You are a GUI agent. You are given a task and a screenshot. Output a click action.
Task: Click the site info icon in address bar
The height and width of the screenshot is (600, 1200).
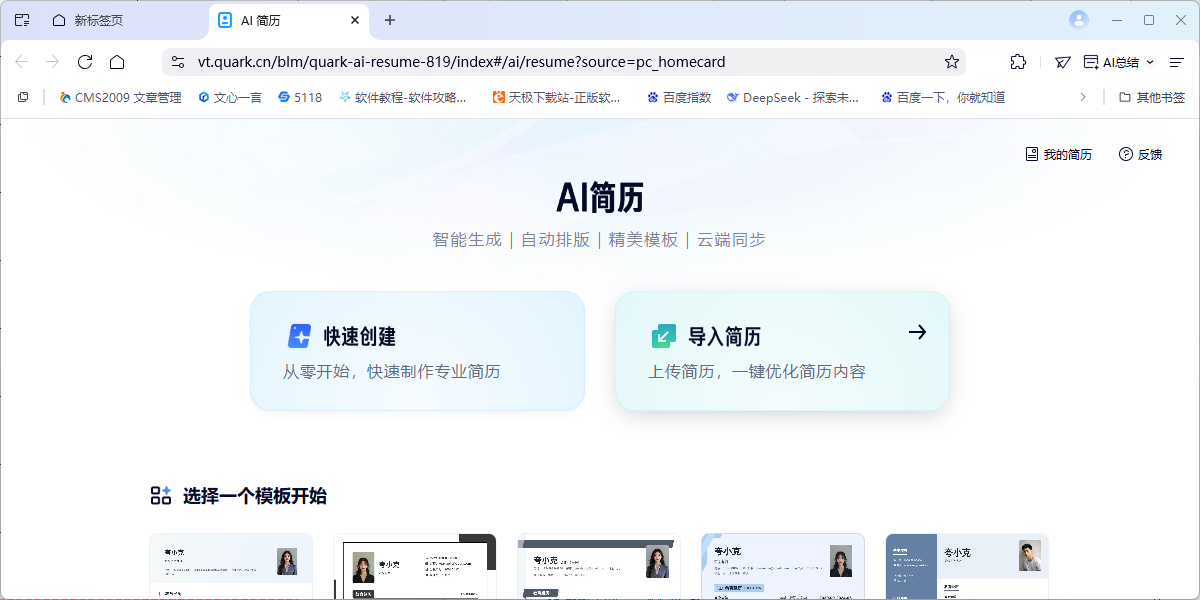178,62
